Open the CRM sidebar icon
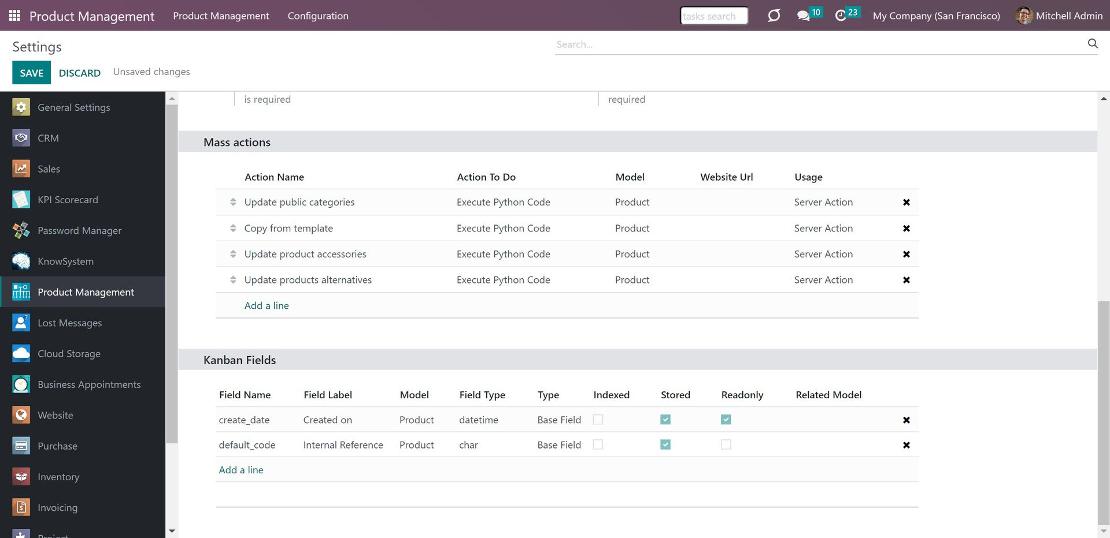This screenshot has height=538, width=1110. tap(21, 138)
